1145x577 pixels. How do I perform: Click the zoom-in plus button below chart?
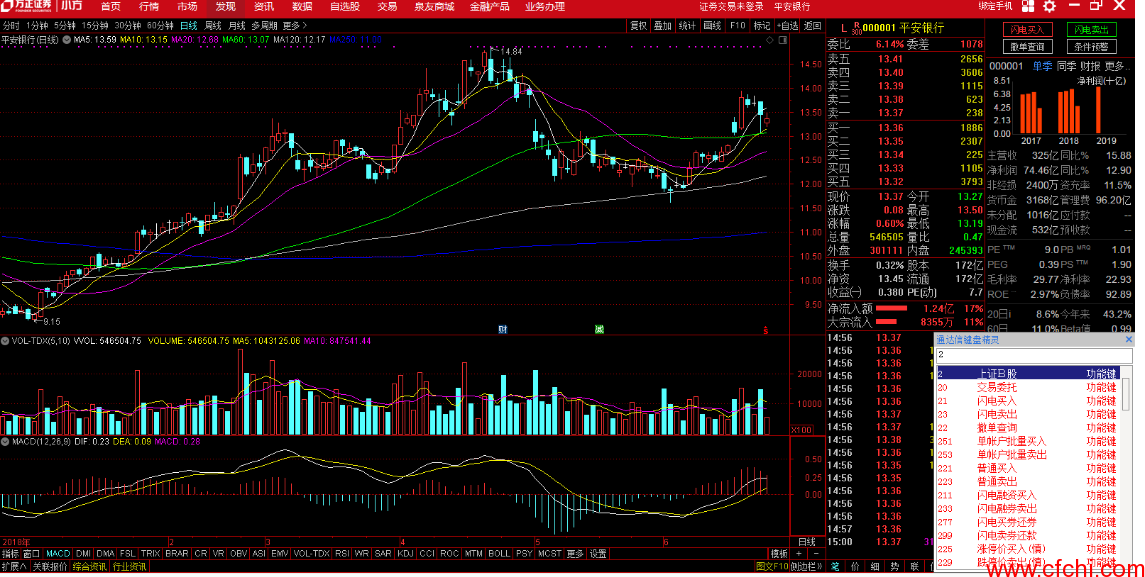(x=798, y=554)
